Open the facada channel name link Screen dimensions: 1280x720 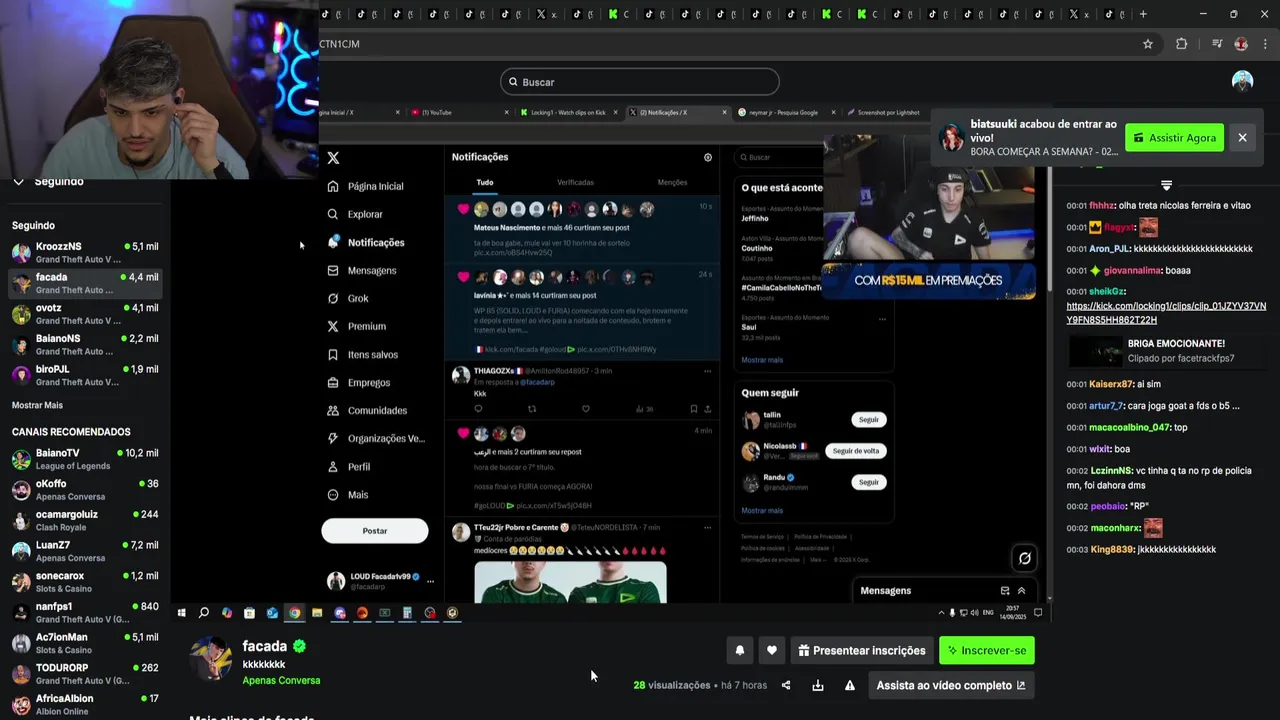point(264,646)
